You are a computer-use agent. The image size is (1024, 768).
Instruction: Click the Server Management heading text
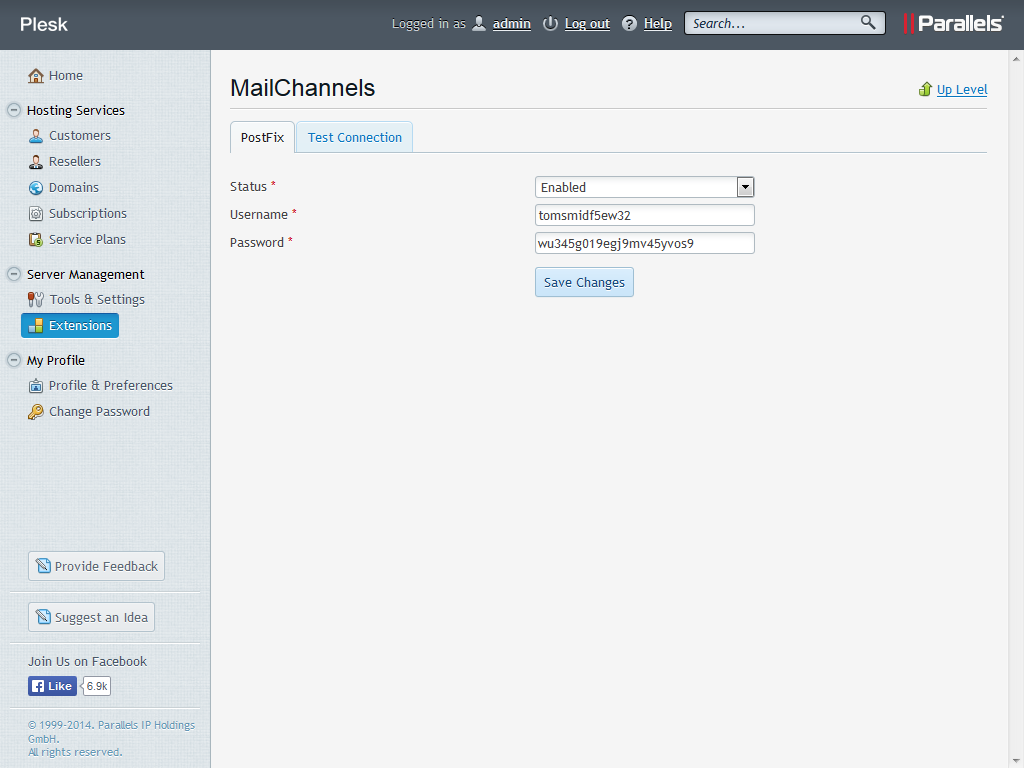86,274
